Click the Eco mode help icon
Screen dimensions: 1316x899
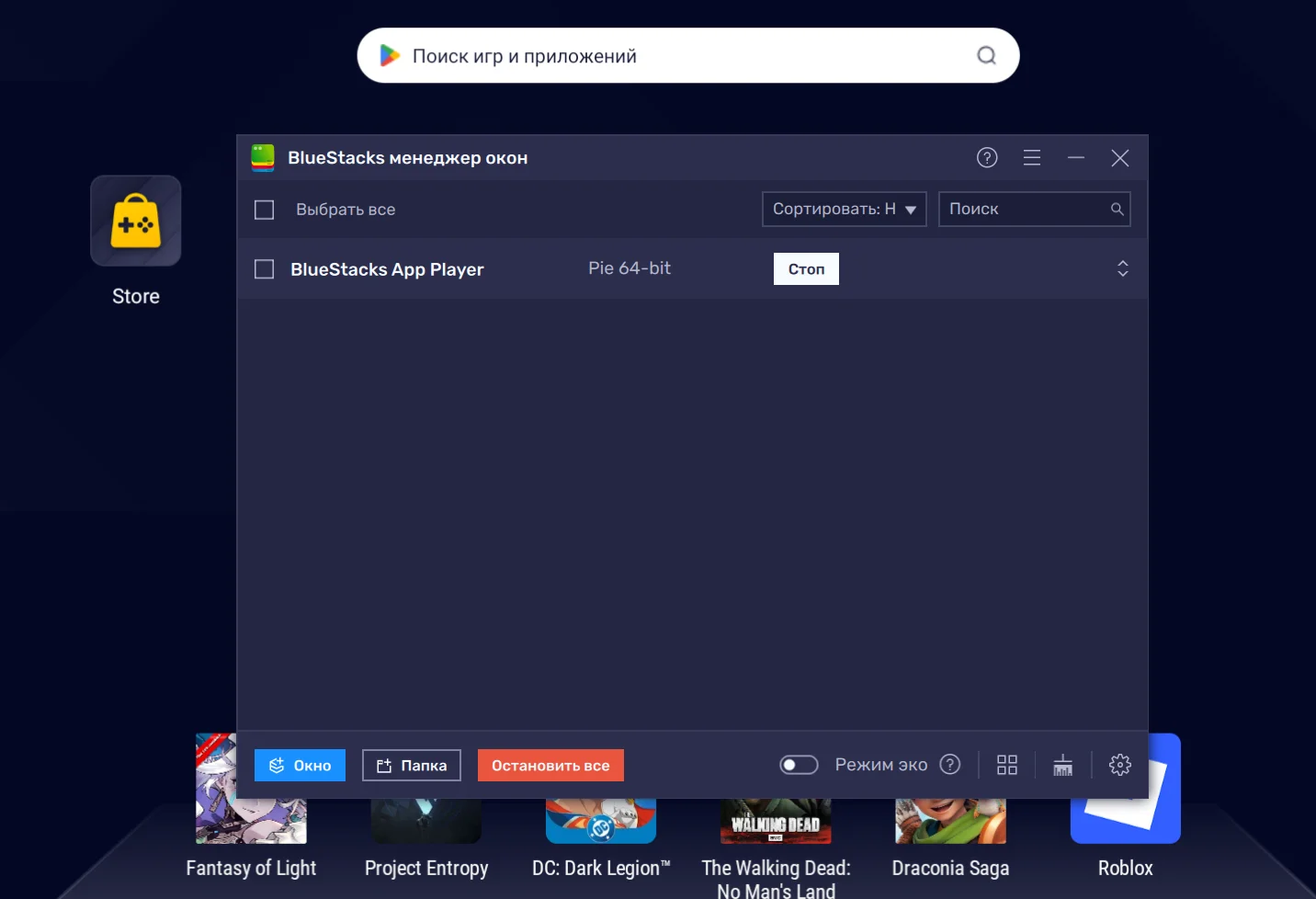tap(950, 765)
